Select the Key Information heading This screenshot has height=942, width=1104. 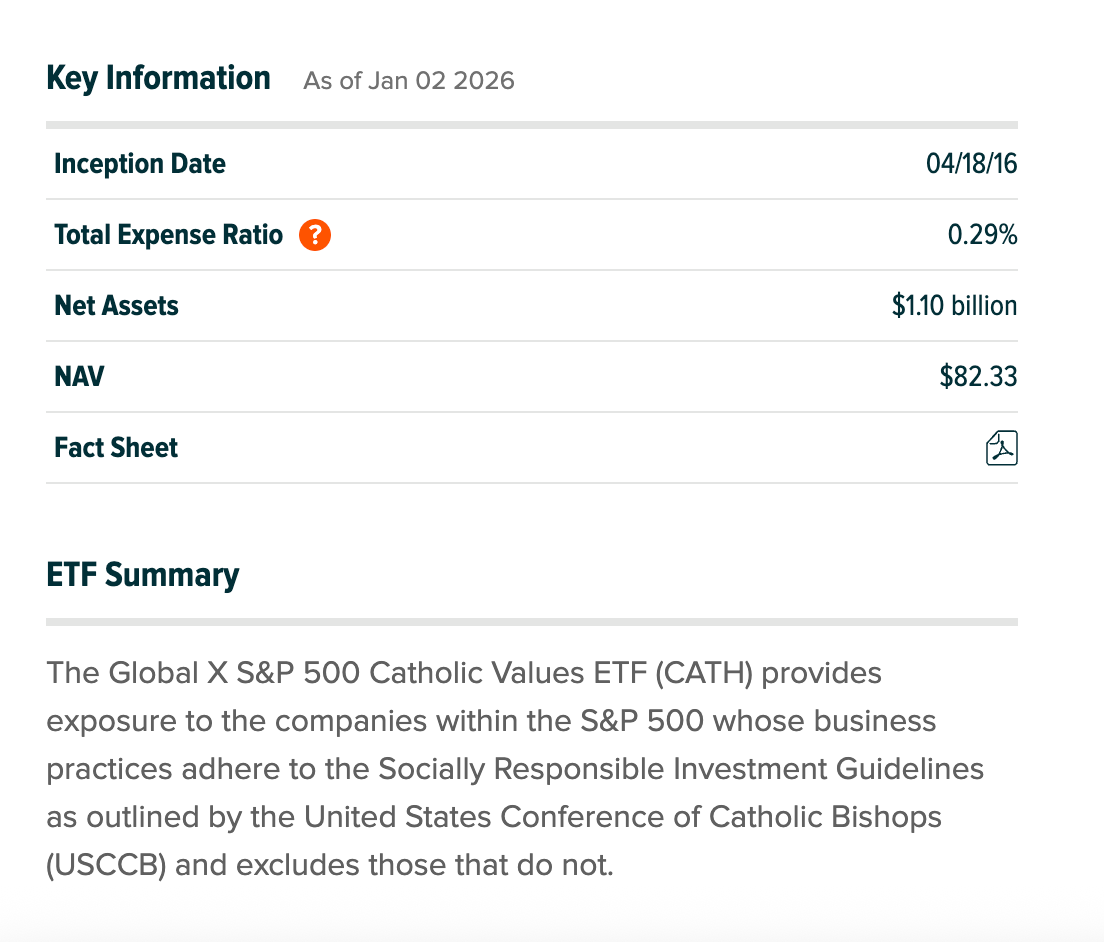(x=158, y=78)
